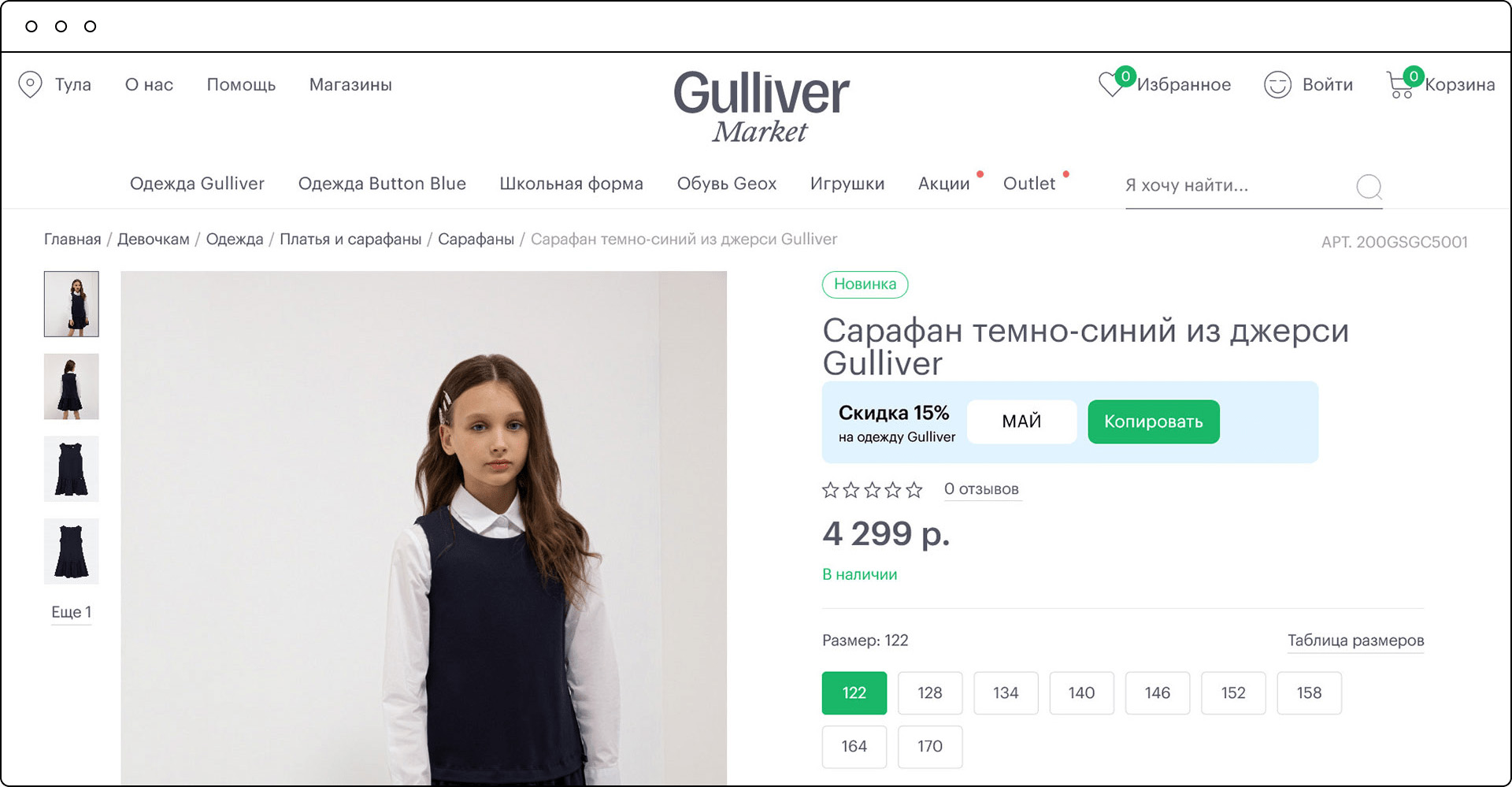Open the Таблица размеров size chart

coord(1355,640)
